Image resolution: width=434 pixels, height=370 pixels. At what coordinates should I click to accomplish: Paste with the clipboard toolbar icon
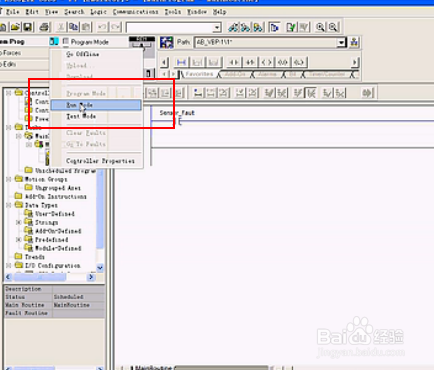click(86, 27)
